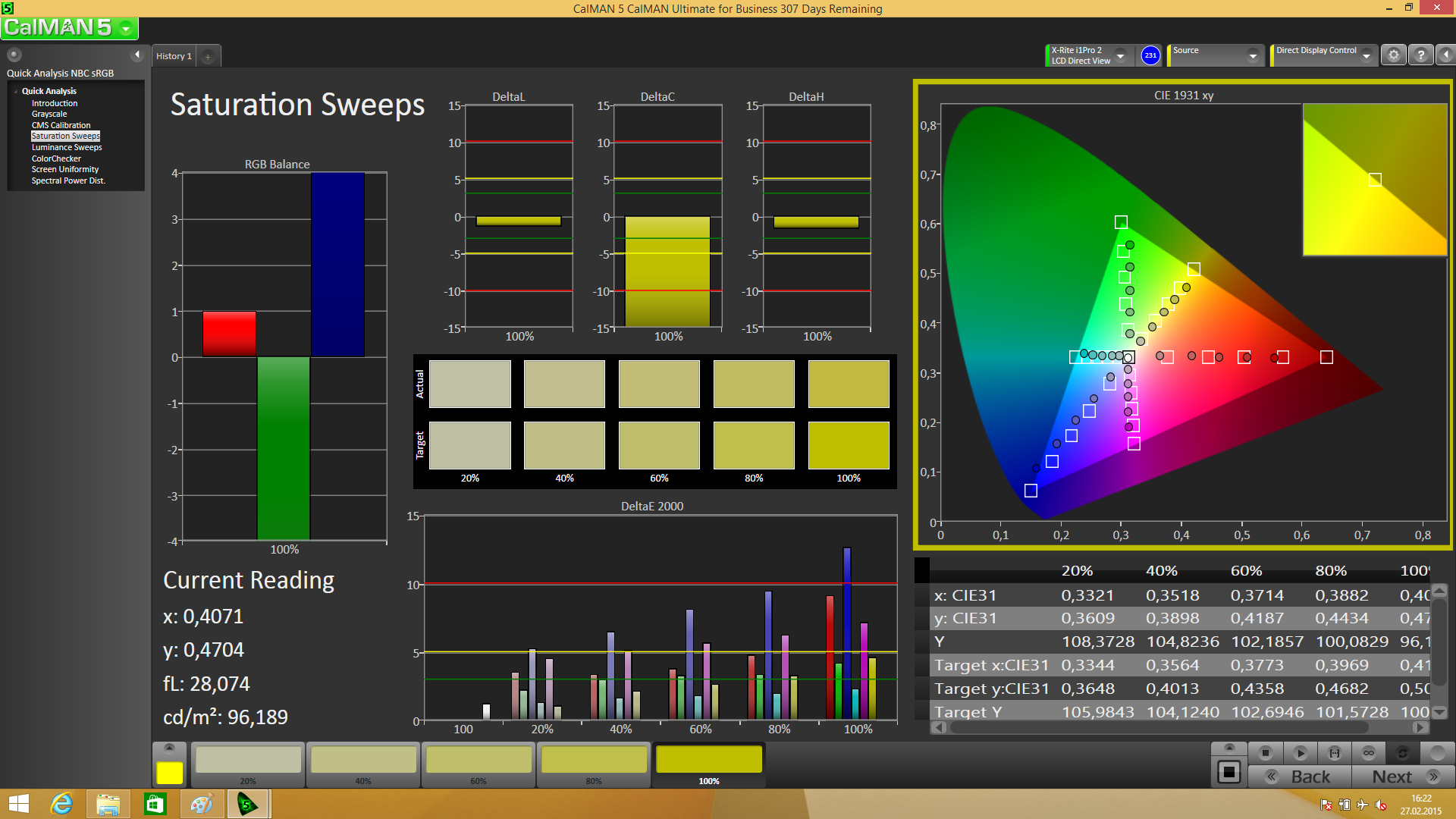Switch to the History 1 tab
1456x819 pixels.
point(174,56)
